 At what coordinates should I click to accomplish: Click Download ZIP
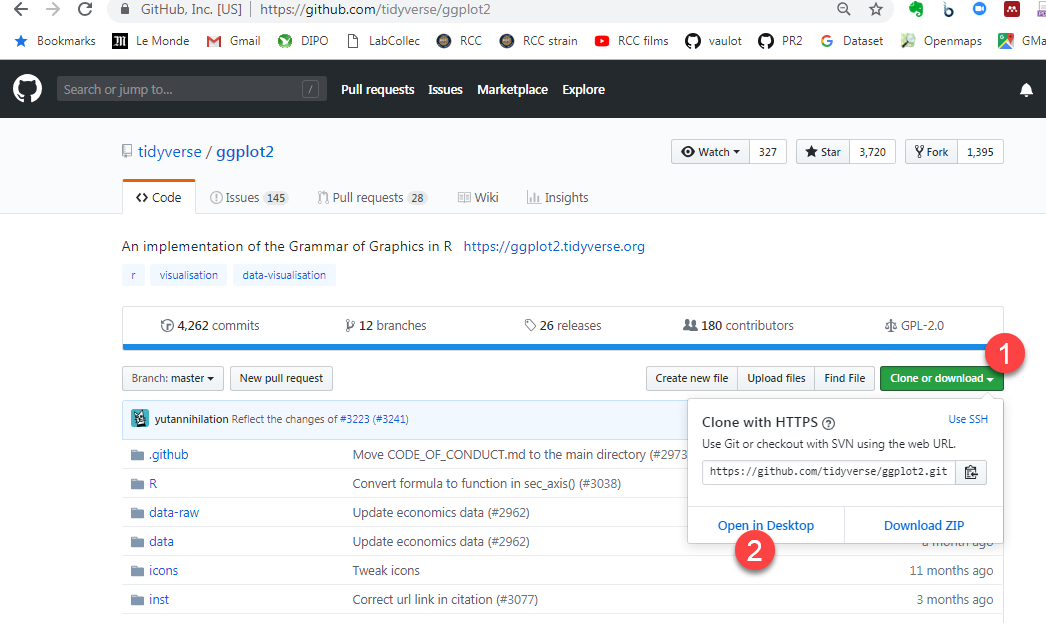point(924,525)
